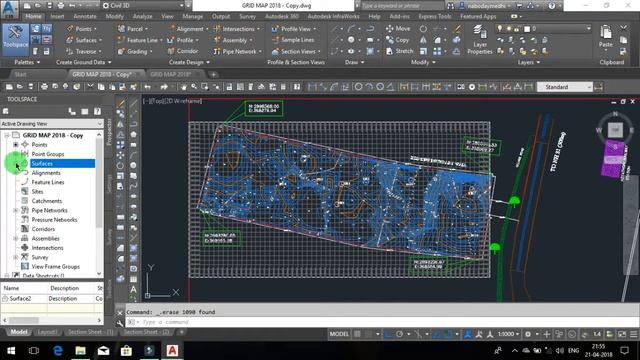
Task: Click the text A tool on vertical toolbar
Action: pyautogui.click(x=133, y=289)
